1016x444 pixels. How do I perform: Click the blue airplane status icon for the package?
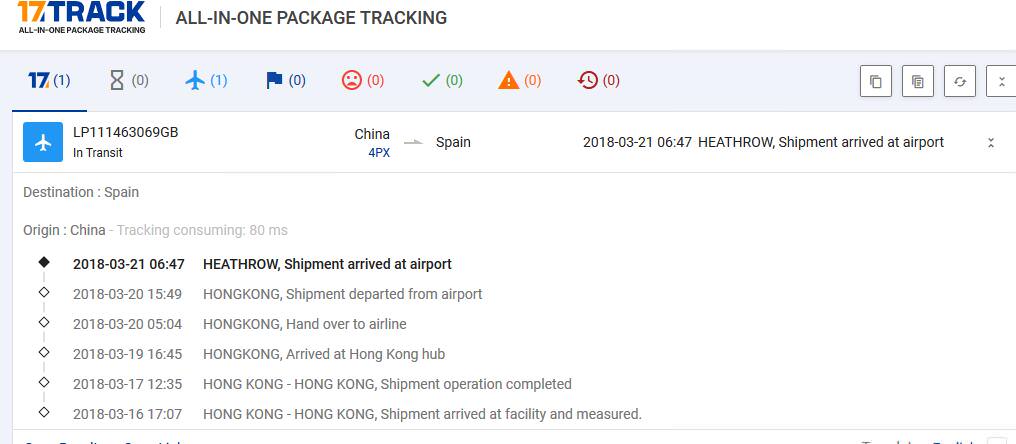[43, 142]
